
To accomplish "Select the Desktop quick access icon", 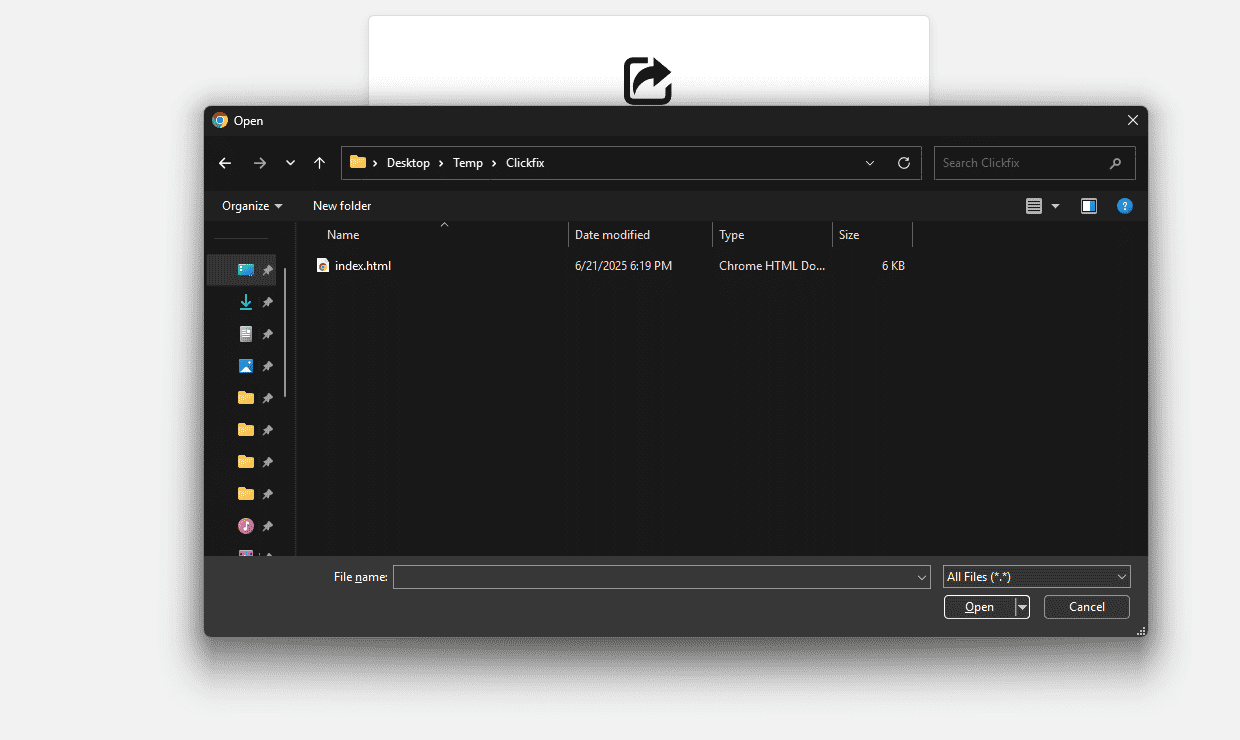I will [246, 270].
